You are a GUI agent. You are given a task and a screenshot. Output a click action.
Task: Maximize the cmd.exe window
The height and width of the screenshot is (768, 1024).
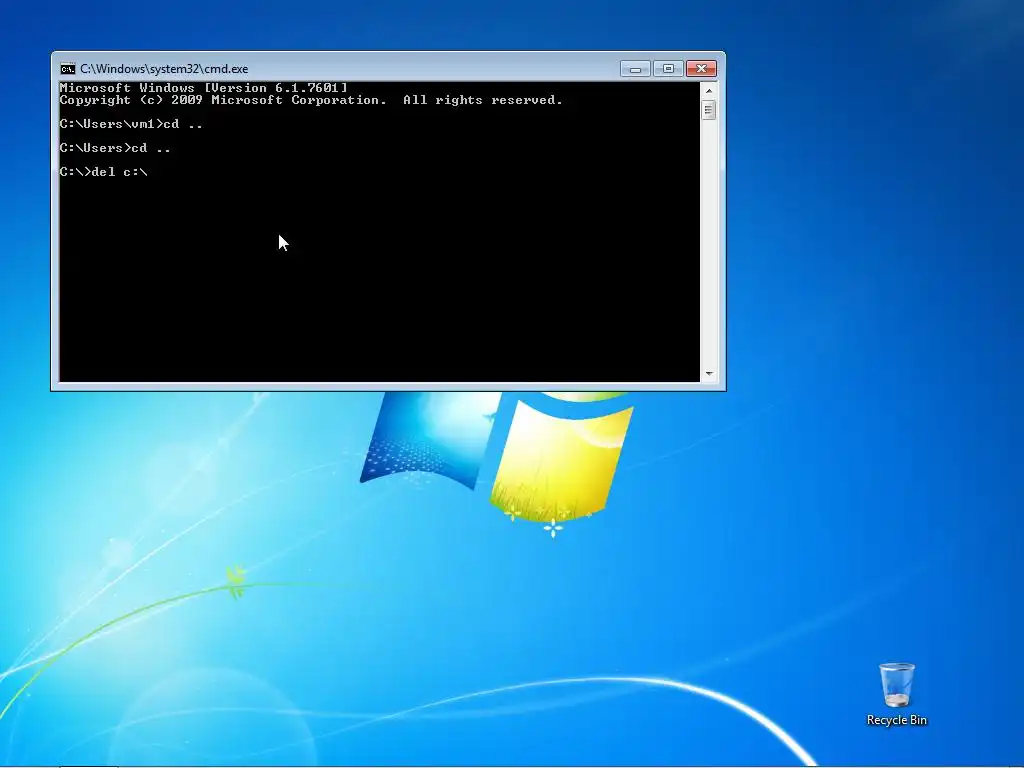coord(668,69)
